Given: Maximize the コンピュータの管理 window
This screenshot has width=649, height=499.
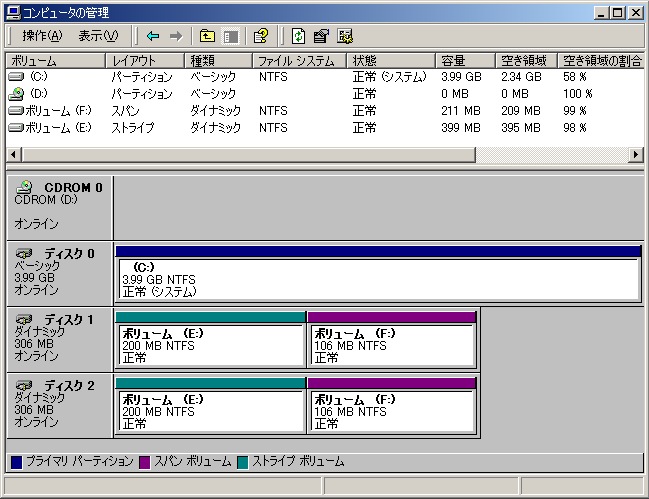Looking at the screenshot, I should (617, 13).
